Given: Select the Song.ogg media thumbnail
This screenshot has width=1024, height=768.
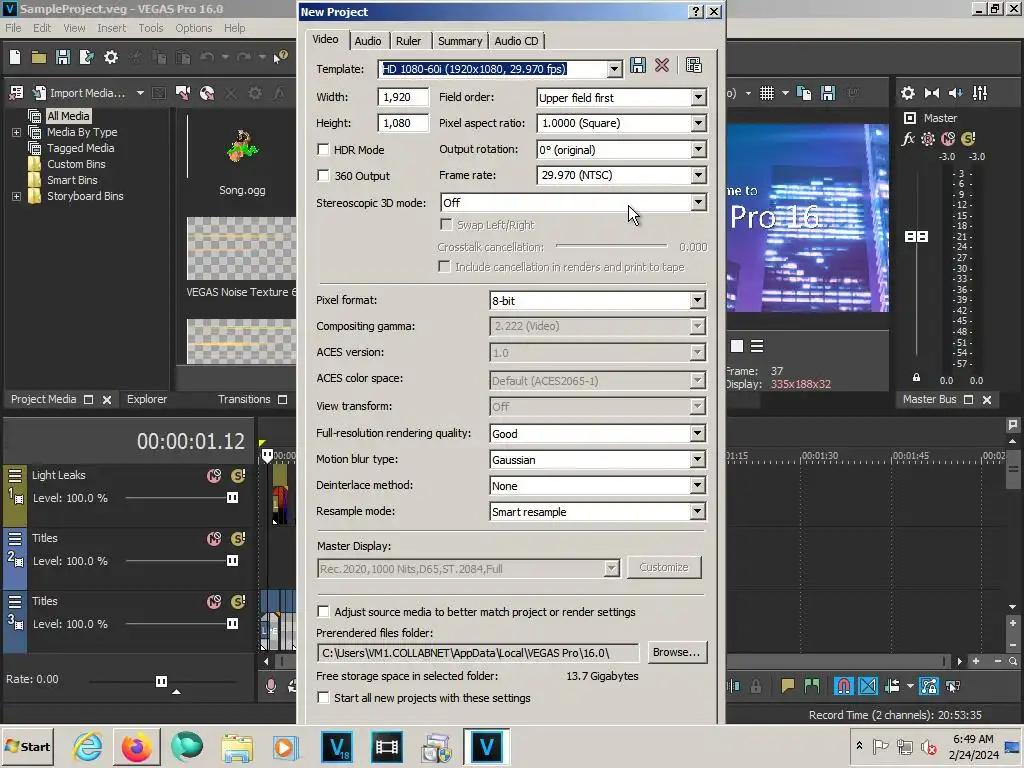Looking at the screenshot, I should coord(242,146).
